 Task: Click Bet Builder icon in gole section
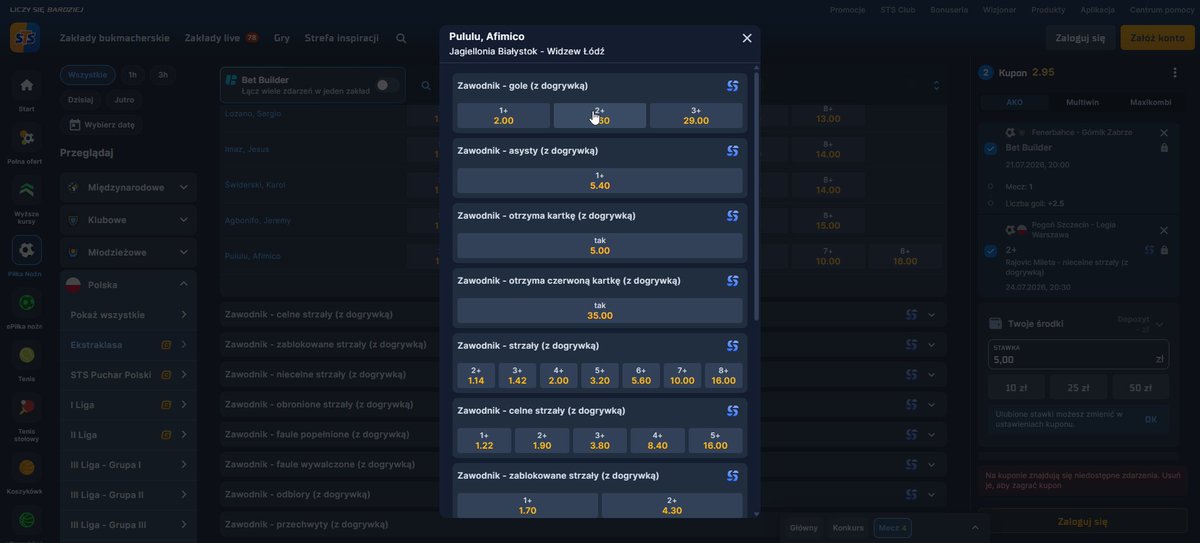click(x=732, y=86)
